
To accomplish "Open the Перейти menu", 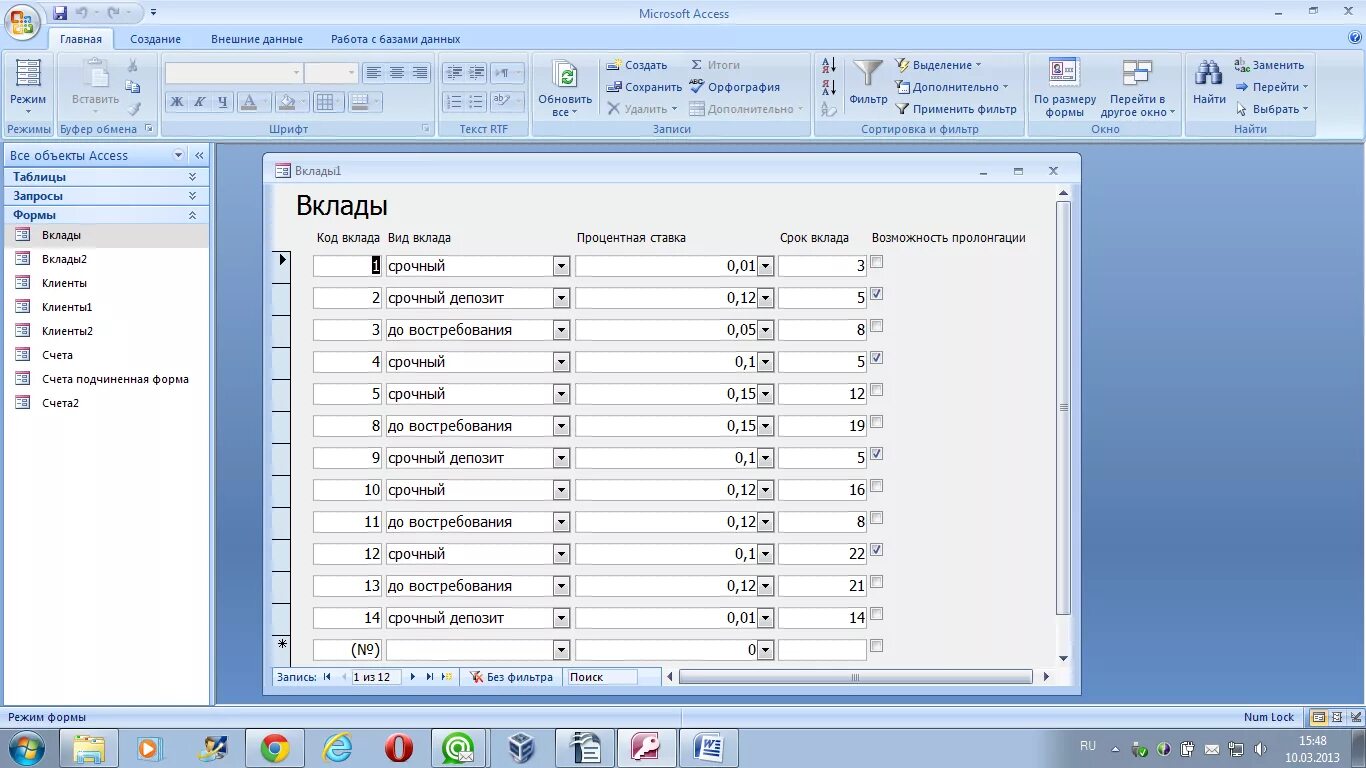I will click(x=1272, y=87).
